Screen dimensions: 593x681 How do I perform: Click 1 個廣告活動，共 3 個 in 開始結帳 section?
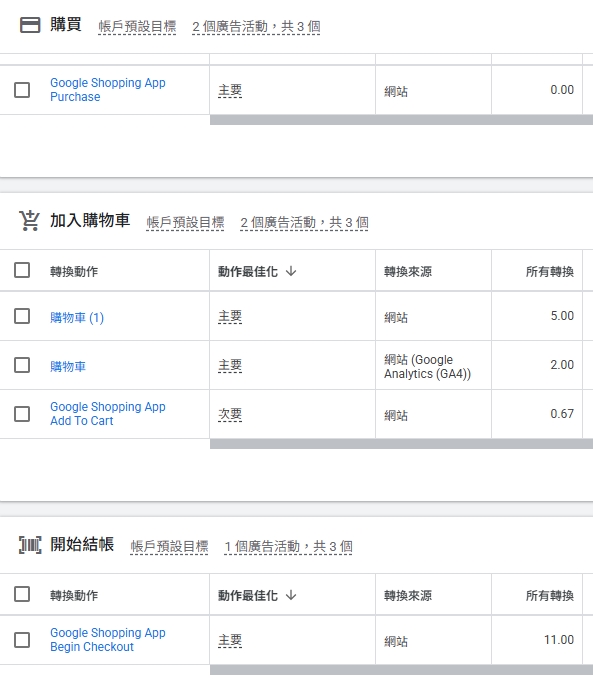pyautogui.click(x=288, y=546)
